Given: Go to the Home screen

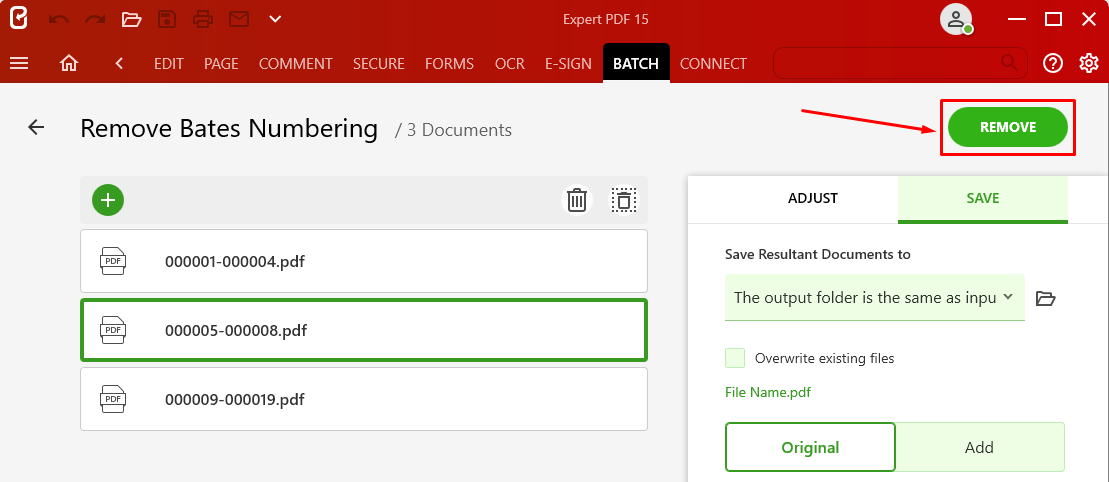Looking at the screenshot, I should click(x=69, y=63).
